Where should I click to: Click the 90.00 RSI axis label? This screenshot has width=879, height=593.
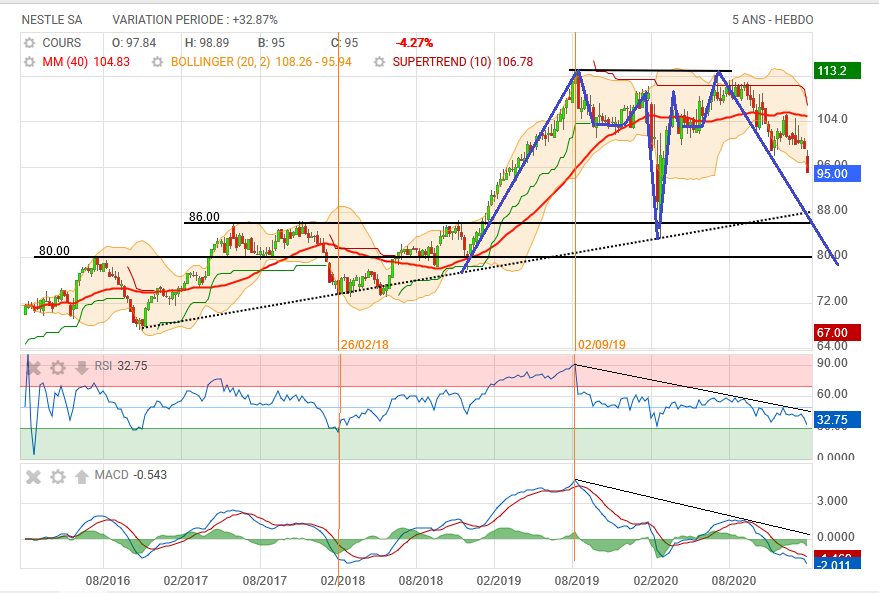coord(832,363)
